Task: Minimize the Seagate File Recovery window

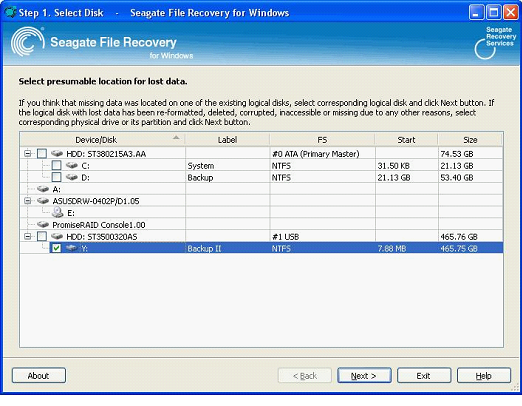Action: (x=476, y=13)
